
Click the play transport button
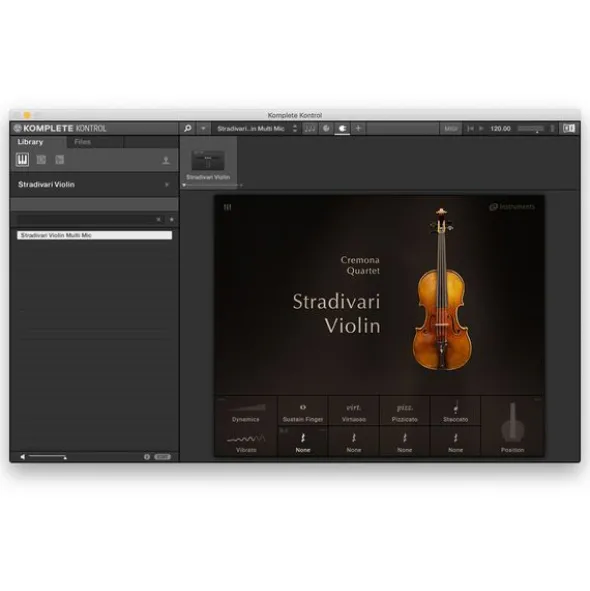click(481, 129)
